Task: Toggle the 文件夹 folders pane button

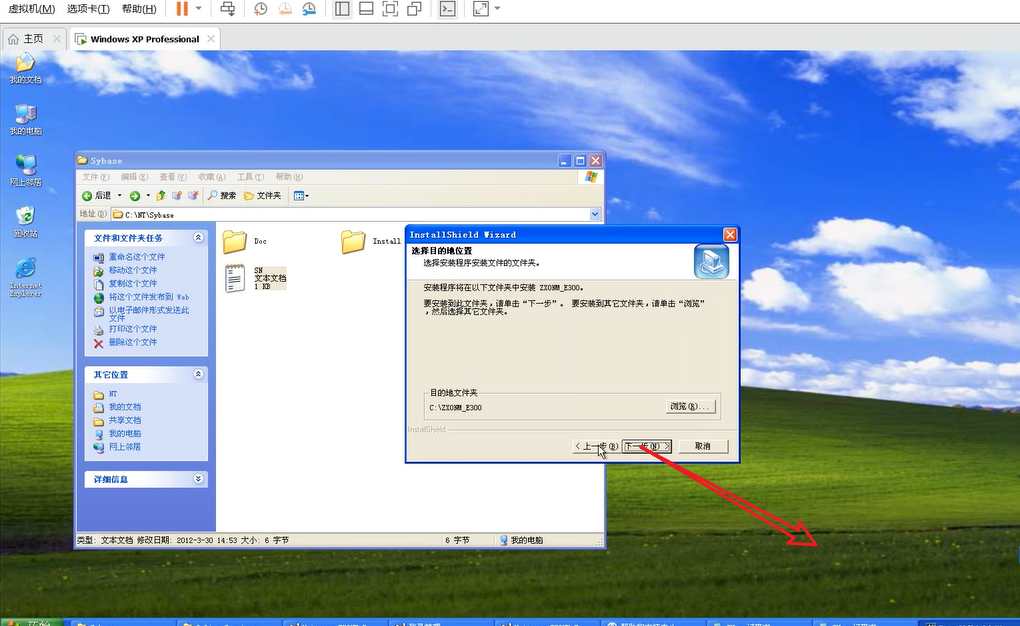Action: tap(262, 196)
